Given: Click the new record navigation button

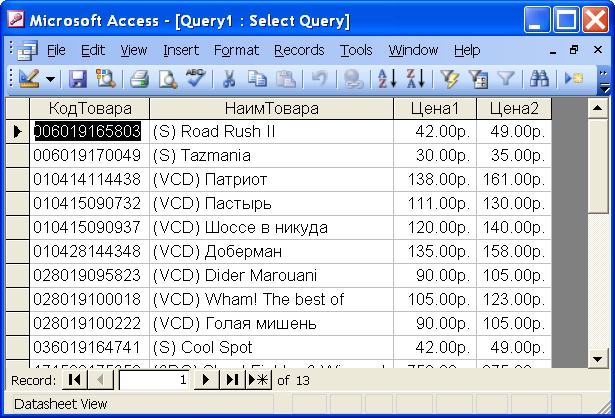Looking at the screenshot, I should tap(258, 380).
